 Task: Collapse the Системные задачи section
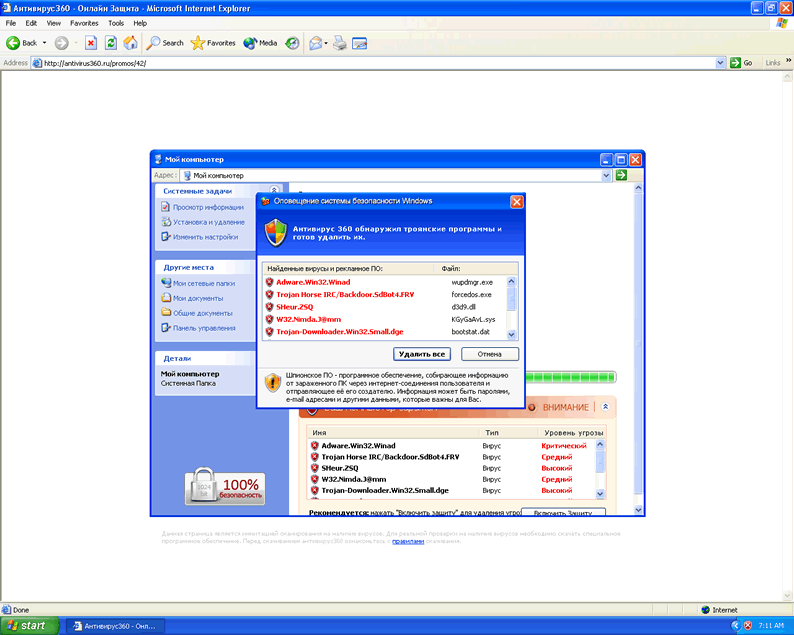click(274, 190)
